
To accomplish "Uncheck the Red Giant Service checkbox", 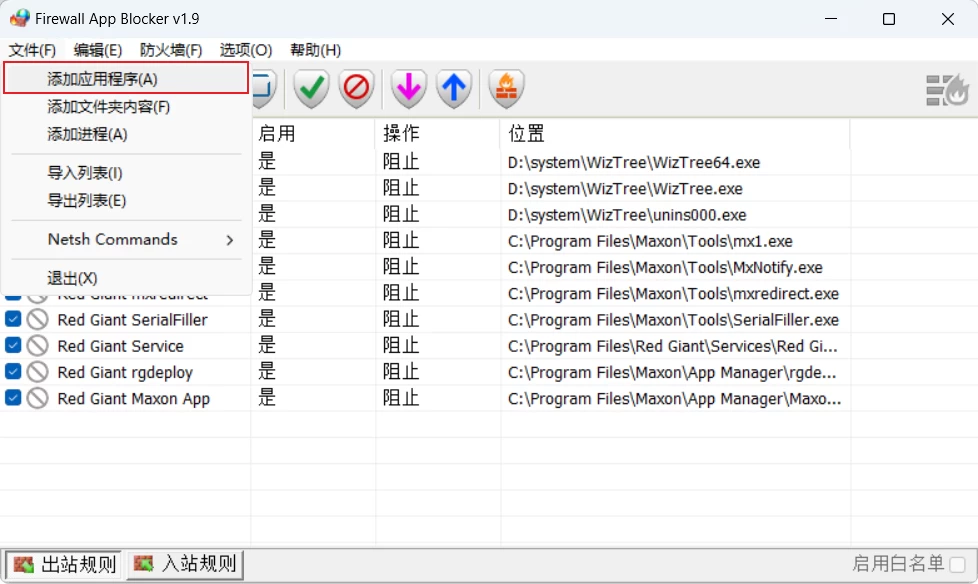I will click(13, 345).
